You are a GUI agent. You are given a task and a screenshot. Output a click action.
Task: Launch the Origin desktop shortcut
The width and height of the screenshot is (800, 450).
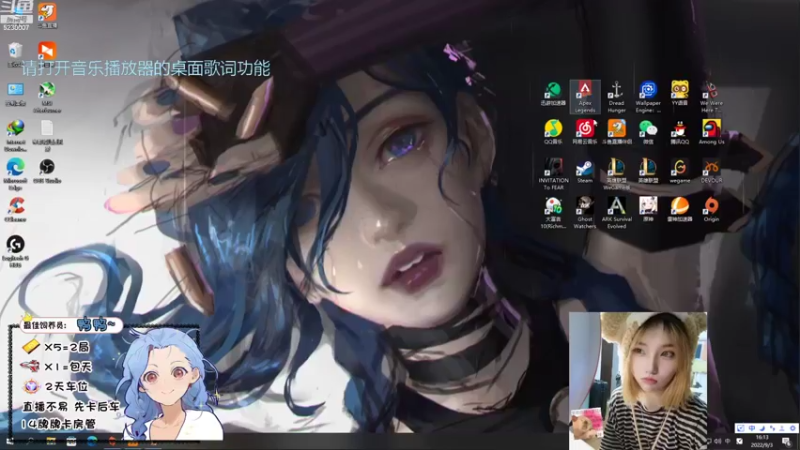pos(711,210)
